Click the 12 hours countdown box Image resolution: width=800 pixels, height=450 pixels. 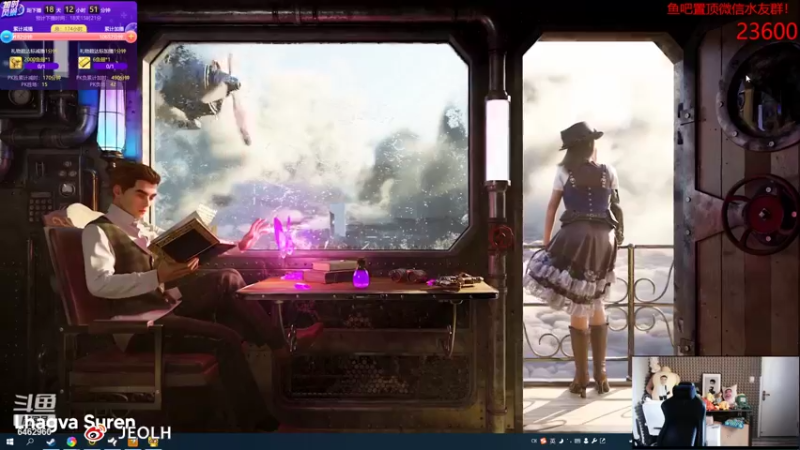point(69,10)
